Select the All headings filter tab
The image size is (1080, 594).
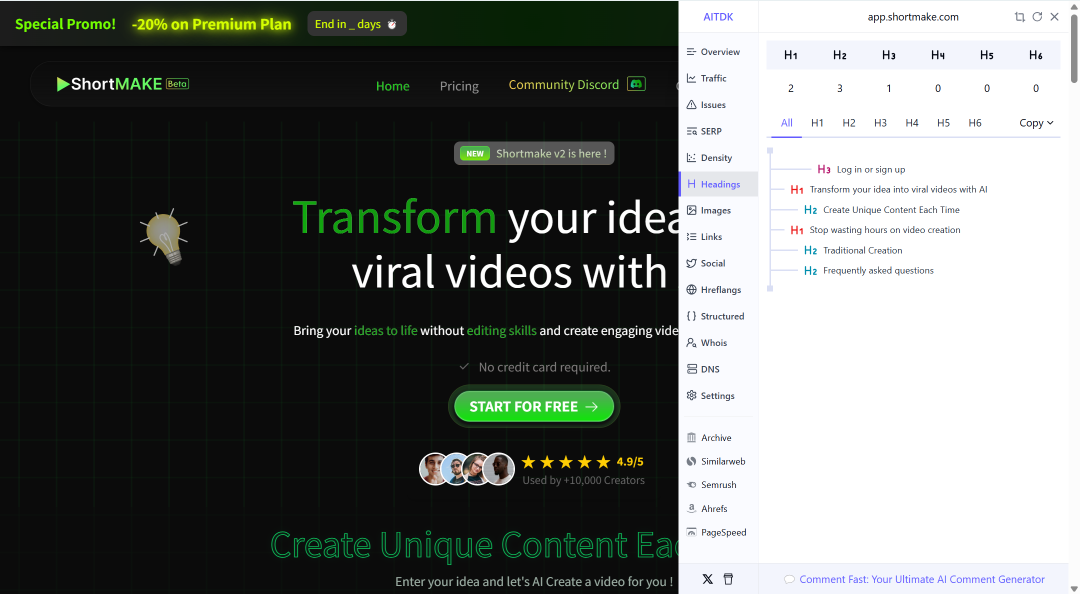coord(787,123)
